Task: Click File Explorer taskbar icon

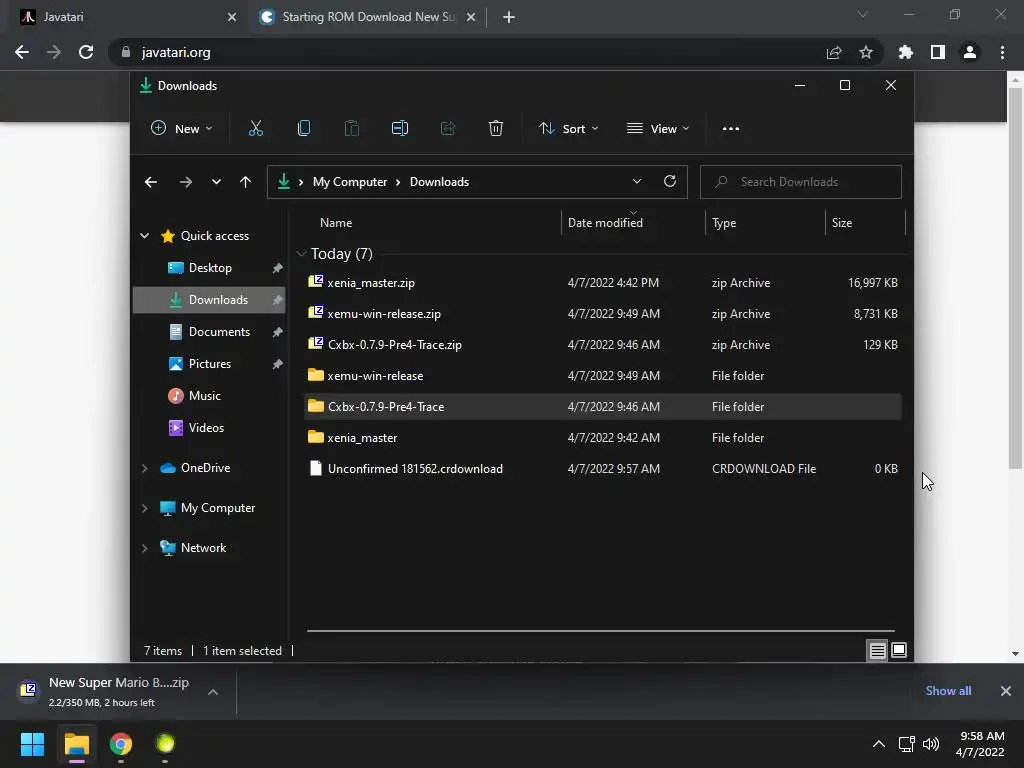Action: click(x=77, y=744)
